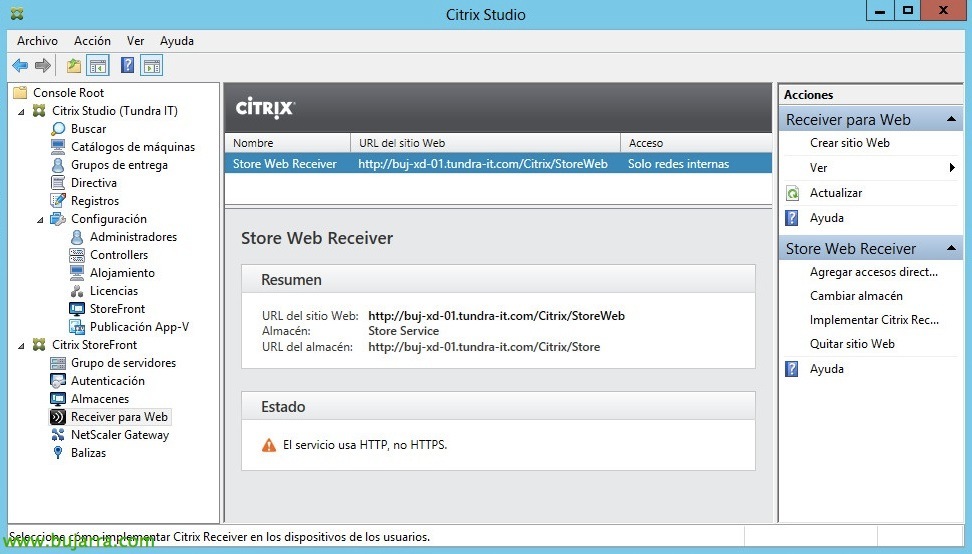The height and width of the screenshot is (554, 972).
Task: Click the Up one level folder icon
Action: (x=74, y=65)
